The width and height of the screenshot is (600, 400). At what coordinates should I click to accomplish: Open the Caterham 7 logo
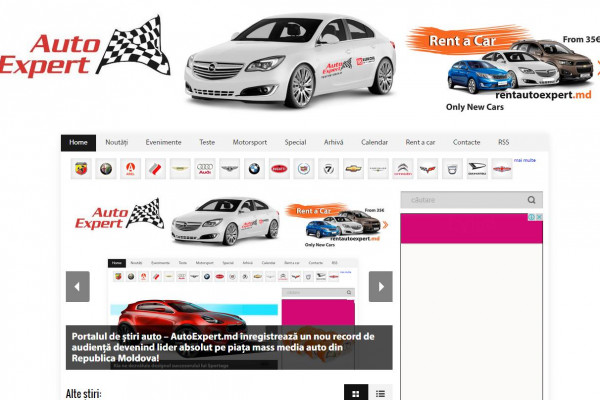click(328, 168)
